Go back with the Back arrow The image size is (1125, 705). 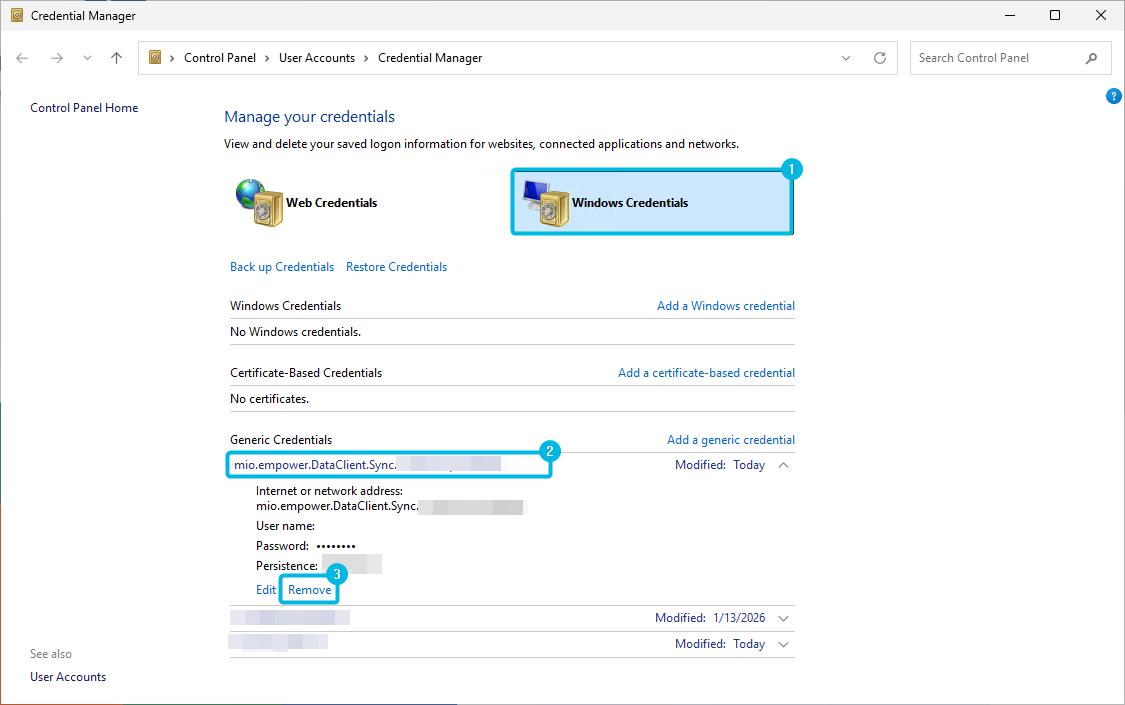(x=22, y=58)
